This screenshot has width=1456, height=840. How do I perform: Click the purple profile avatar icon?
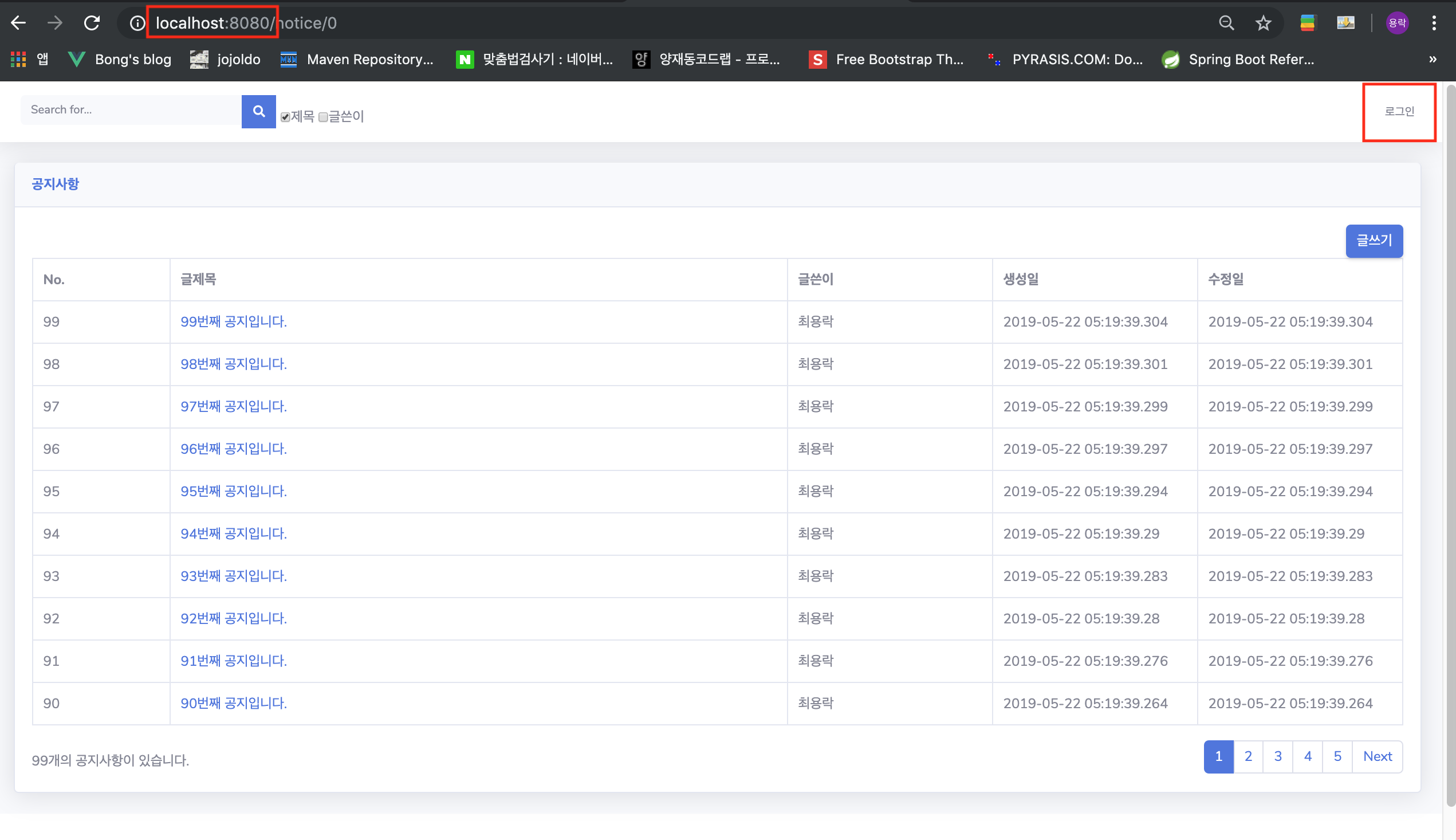1396,23
